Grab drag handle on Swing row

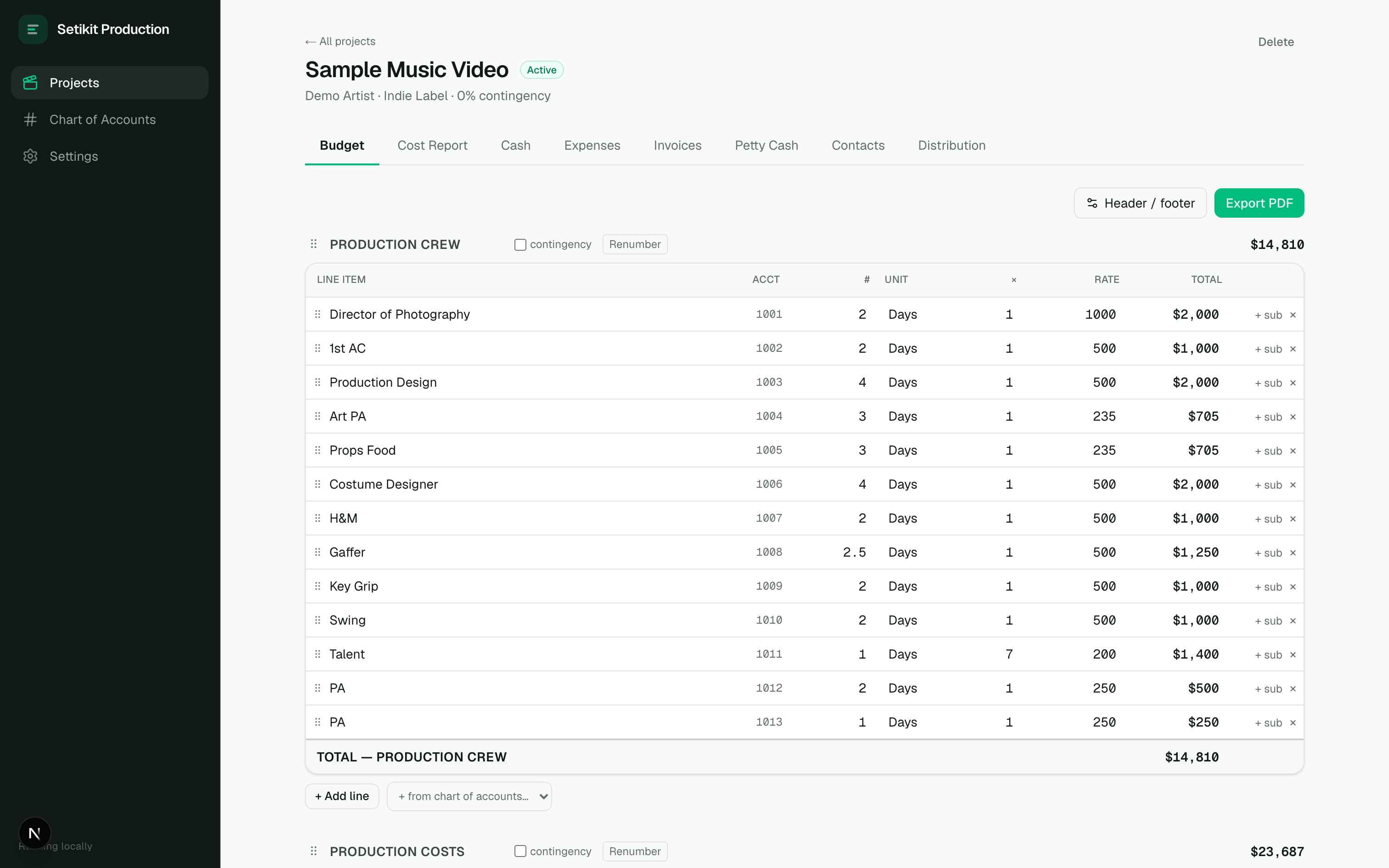tap(317, 620)
